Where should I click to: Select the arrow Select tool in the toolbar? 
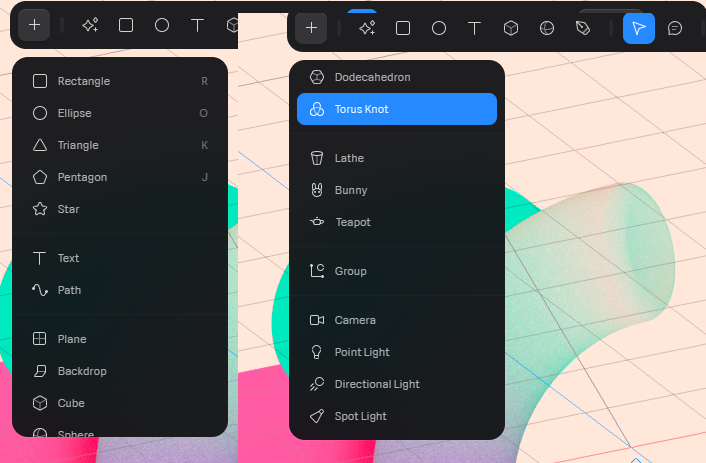638,28
